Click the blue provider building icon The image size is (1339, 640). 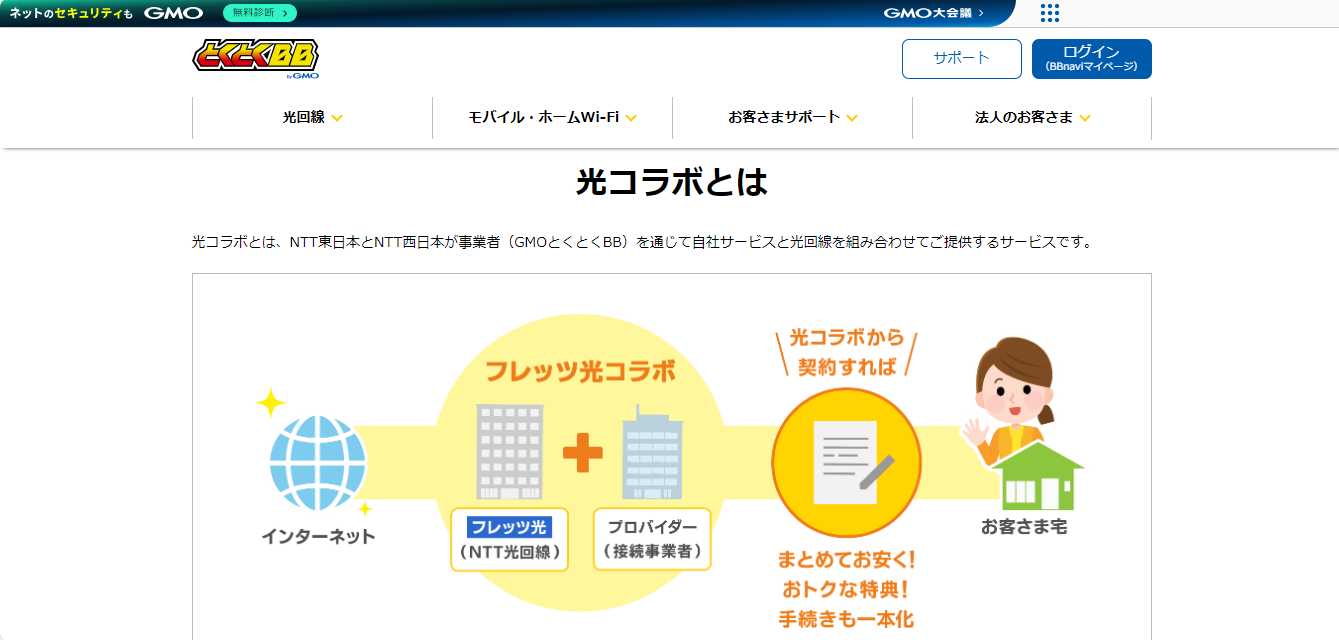click(652, 452)
